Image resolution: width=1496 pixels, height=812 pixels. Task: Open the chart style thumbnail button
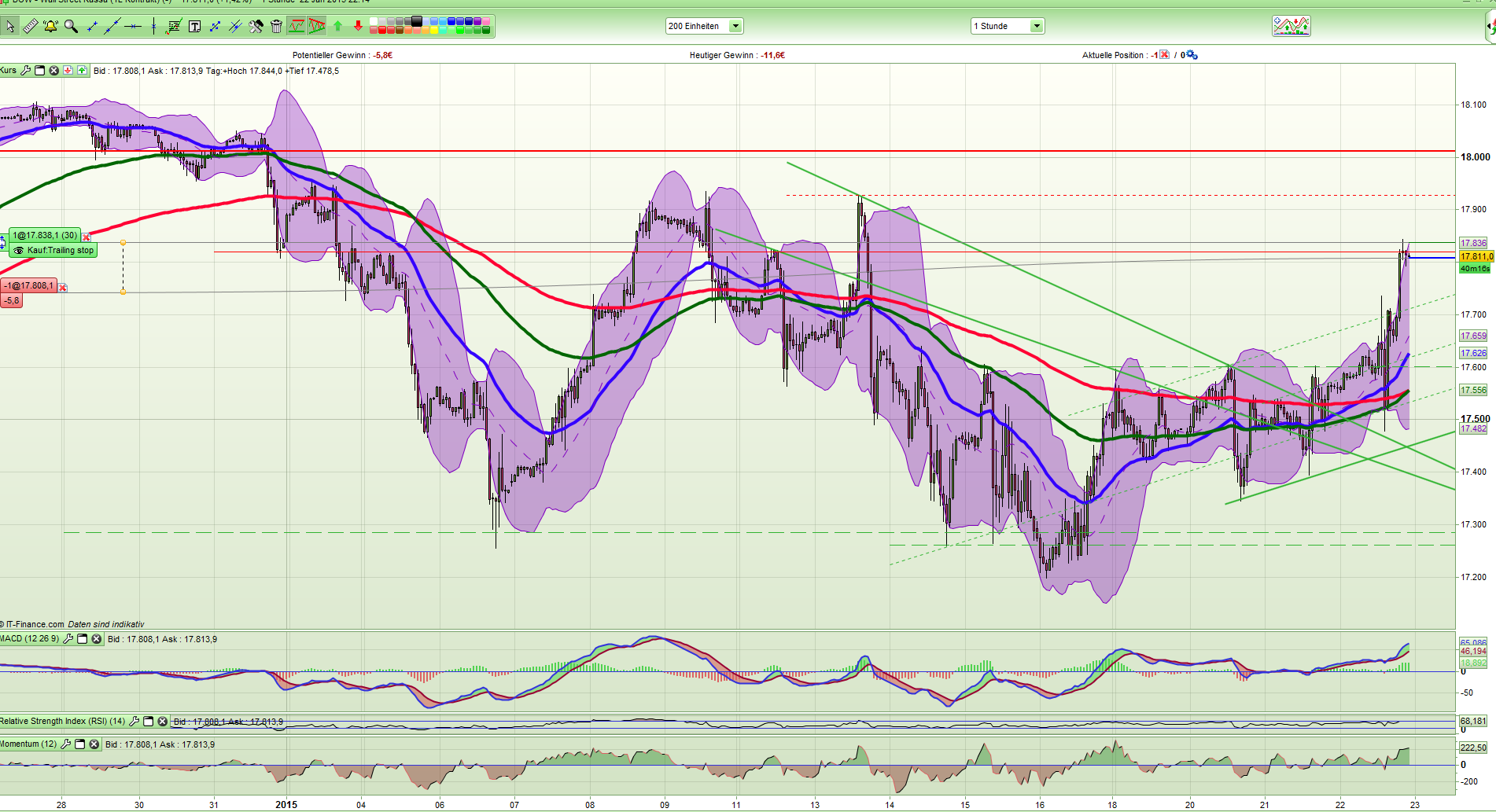pos(1291,26)
